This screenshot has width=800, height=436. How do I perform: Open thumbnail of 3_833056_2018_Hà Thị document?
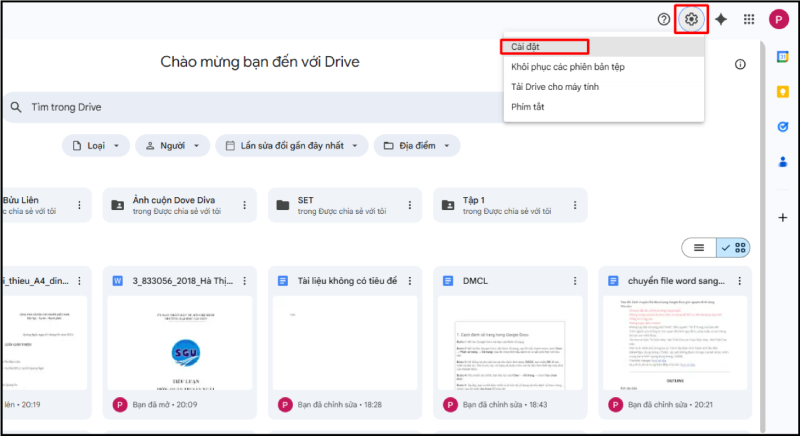coord(180,343)
